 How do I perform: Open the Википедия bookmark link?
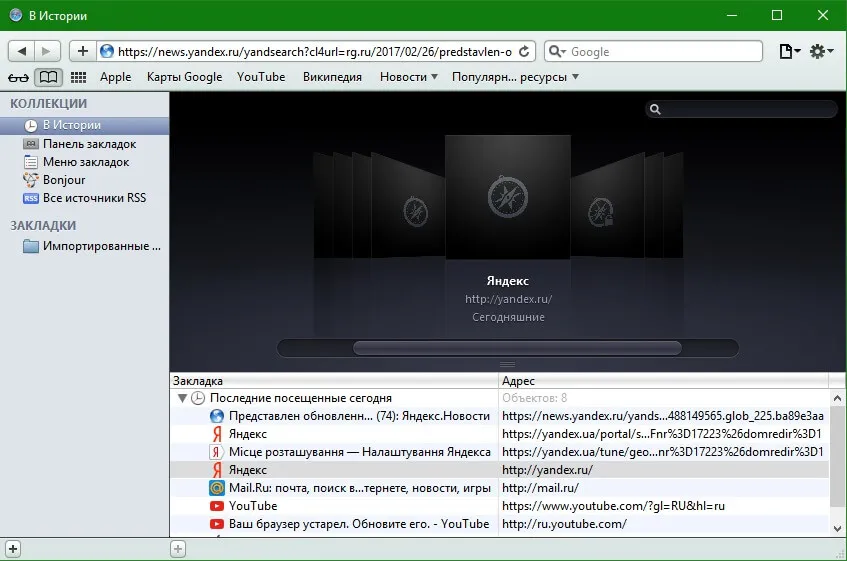point(332,77)
